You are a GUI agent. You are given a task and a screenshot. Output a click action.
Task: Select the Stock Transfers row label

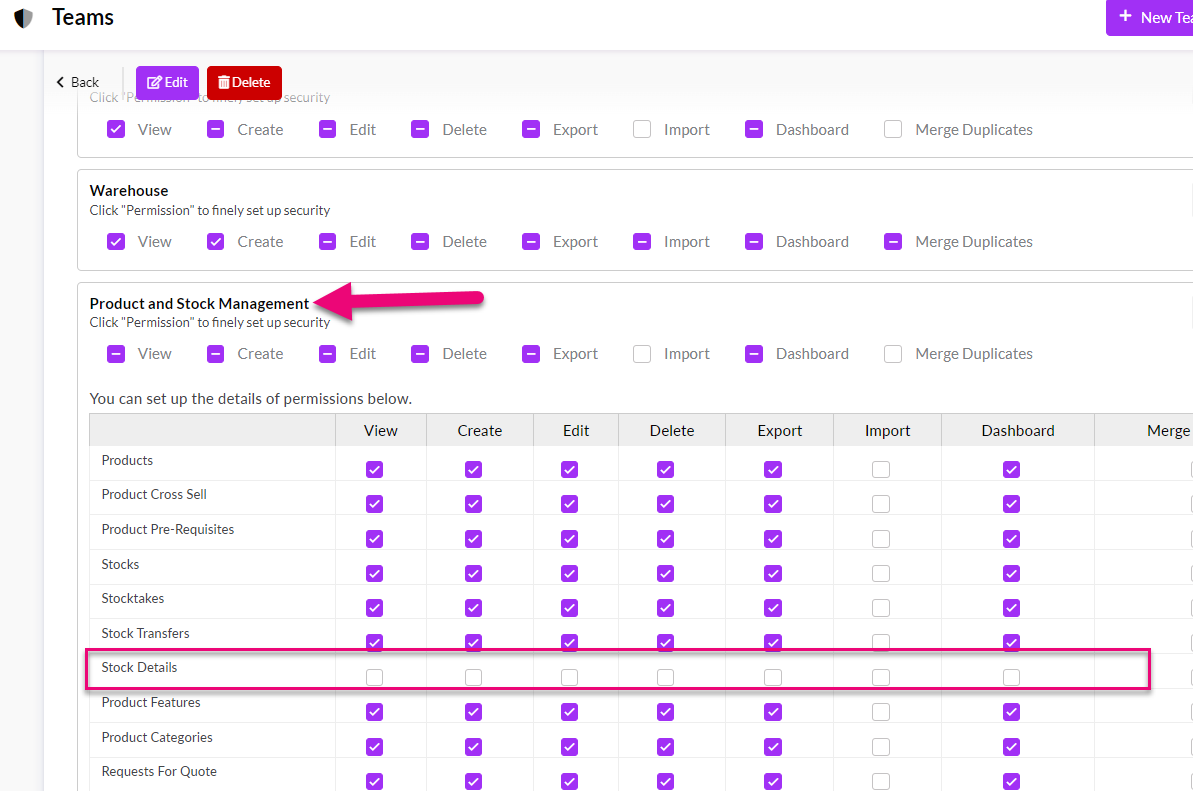click(145, 634)
